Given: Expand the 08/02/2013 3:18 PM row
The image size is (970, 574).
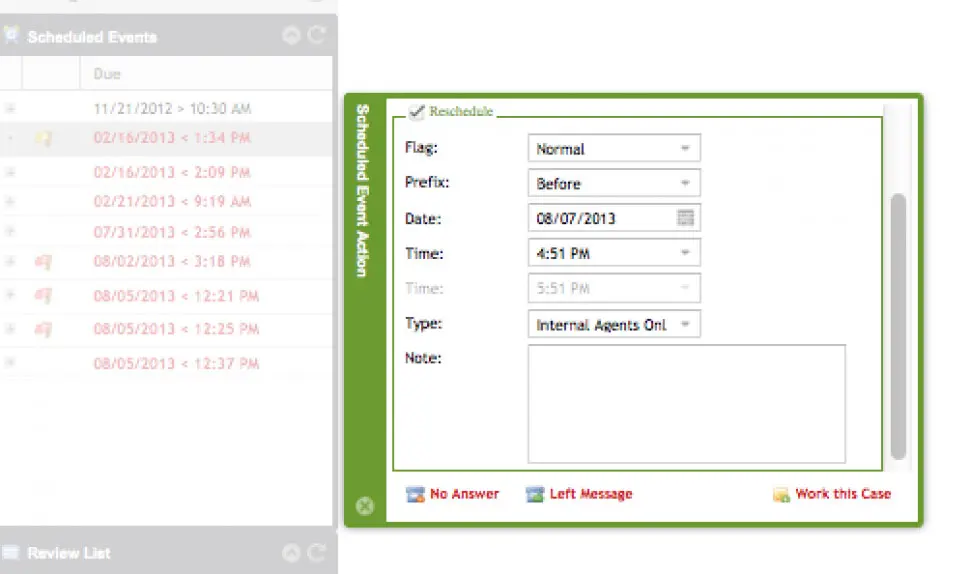Looking at the screenshot, I should click(10, 261).
